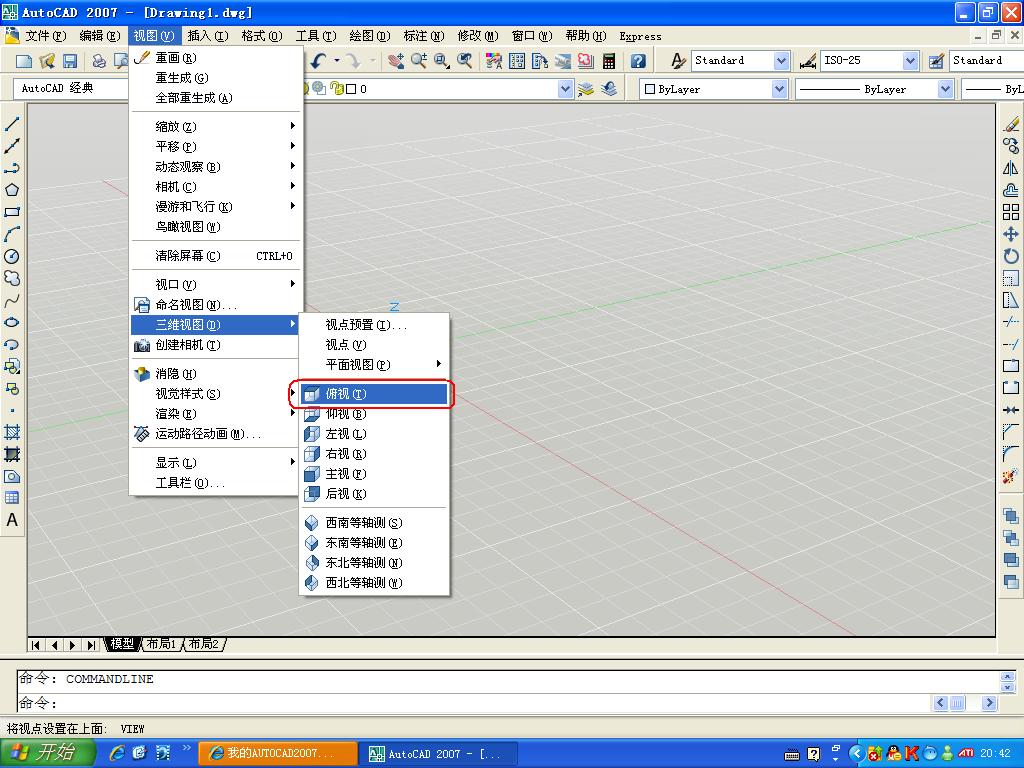Click the AutoCAD 2007 taskbar button
Image resolution: width=1024 pixels, height=768 pixels.
(439, 754)
